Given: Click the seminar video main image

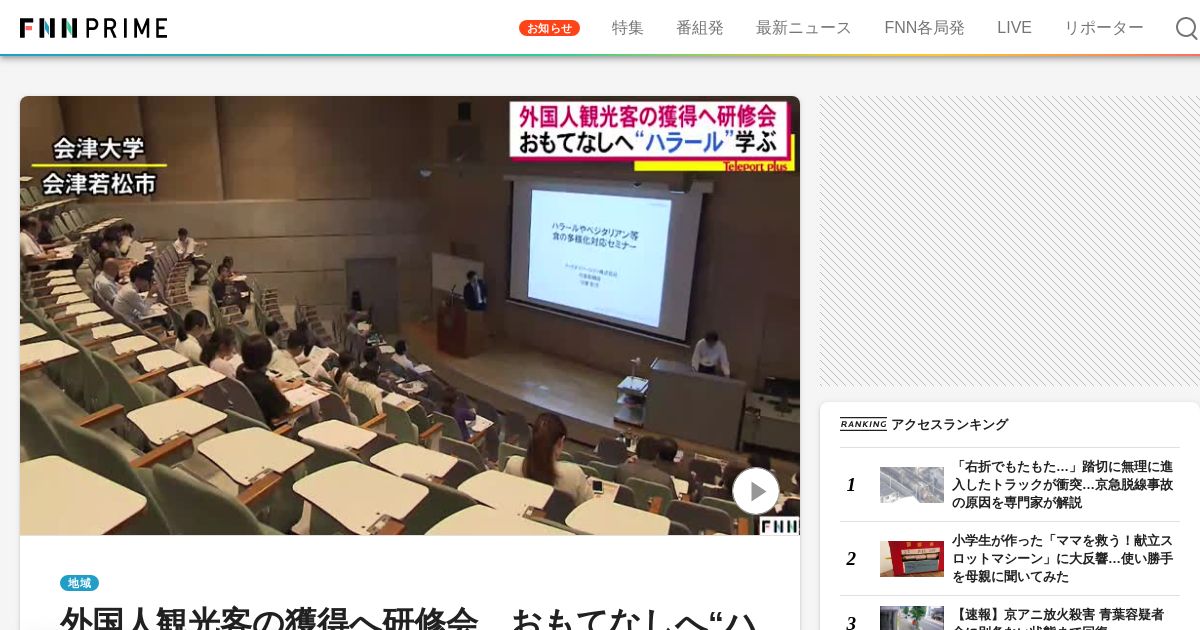Looking at the screenshot, I should pyautogui.click(x=410, y=315).
